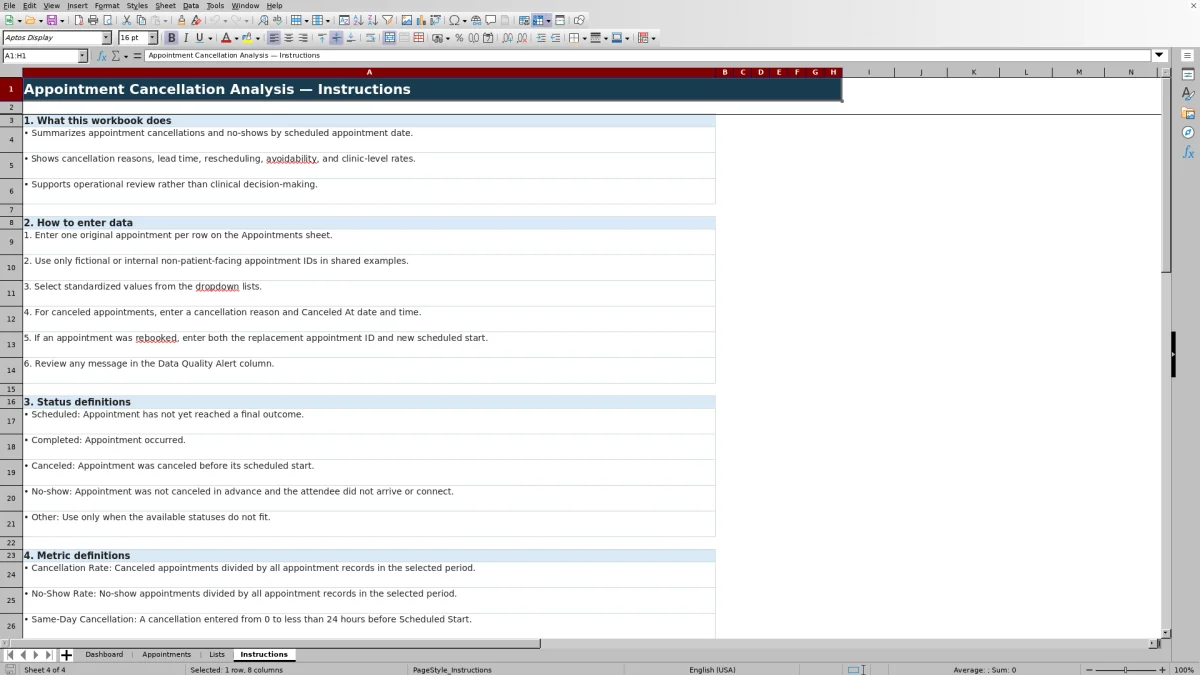This screenshot has width=1200, height=675.
Task: Open the font color dropdown arrow
Action: 236,38
